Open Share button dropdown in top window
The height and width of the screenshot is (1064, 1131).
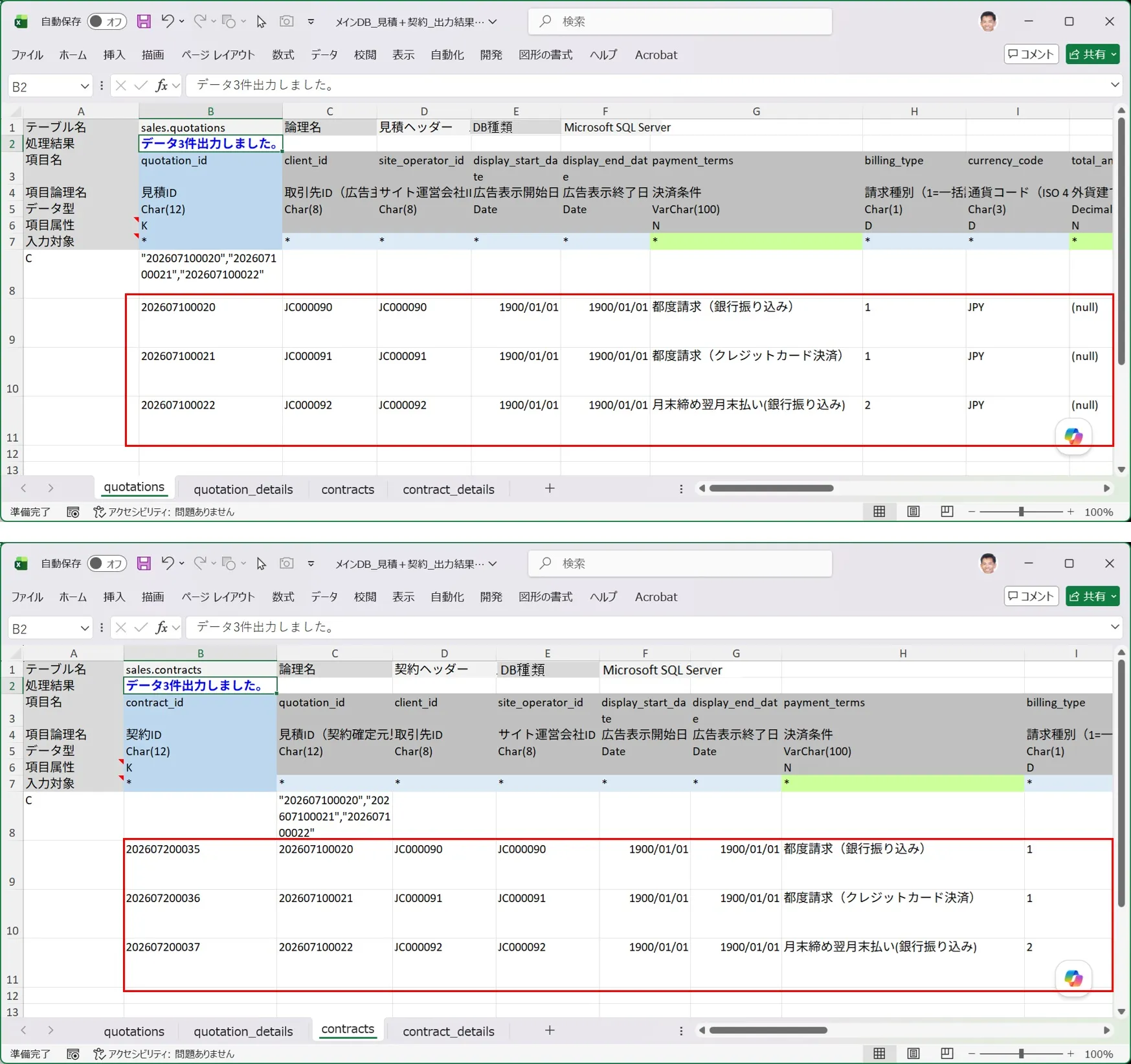[1114, 54]
